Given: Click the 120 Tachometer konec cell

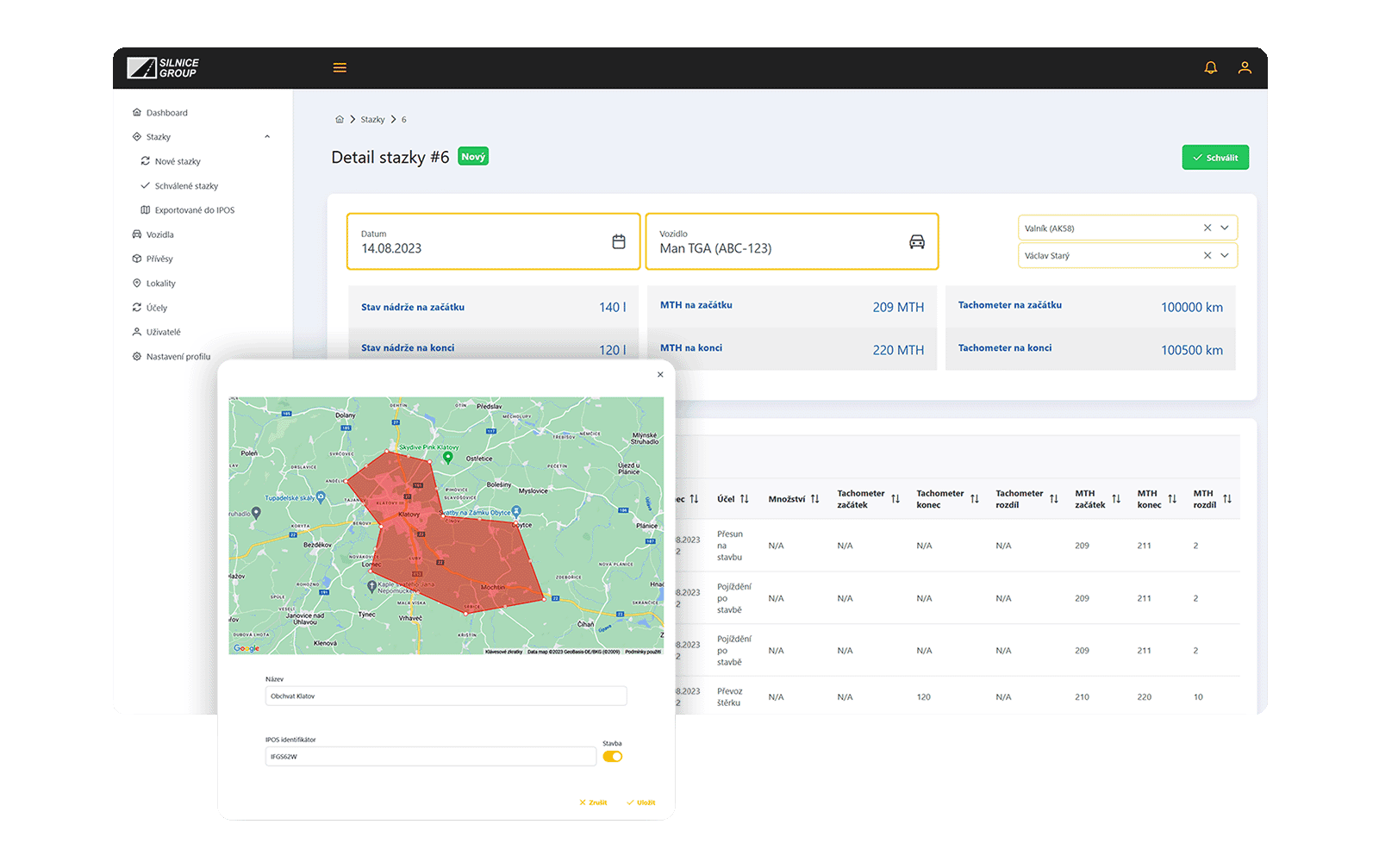Looking at the screenshot, I should click(924, 697).
